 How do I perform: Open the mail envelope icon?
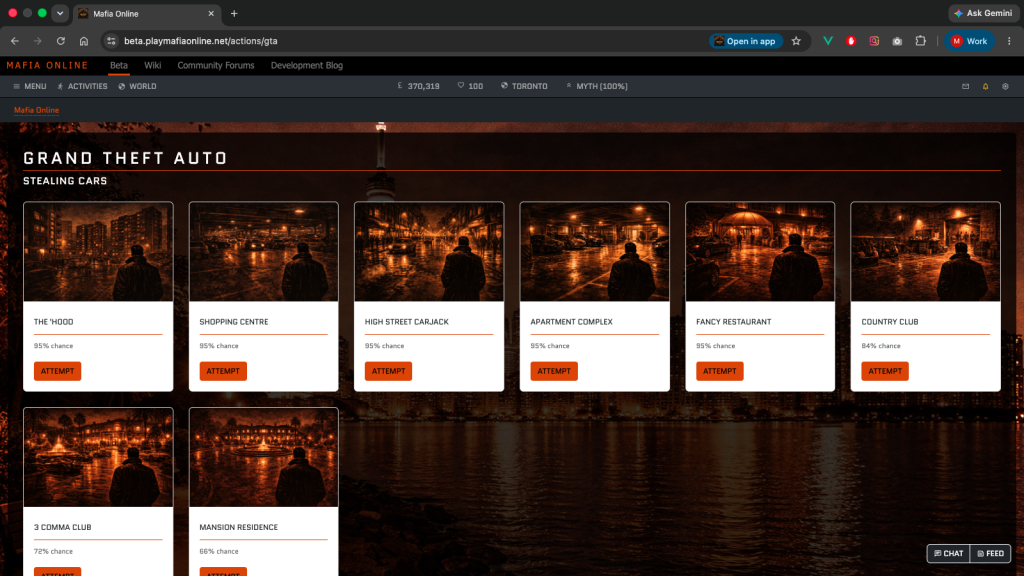[x=965, y=86]
